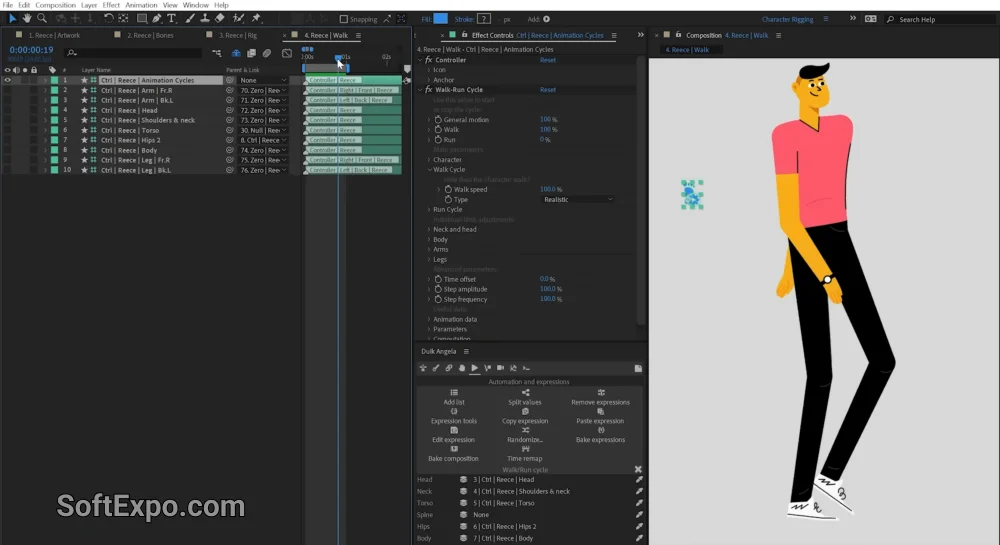Select the Zoom magnifier tool
The height and width of the screenshot is (545, 1000).
[41, 18]
